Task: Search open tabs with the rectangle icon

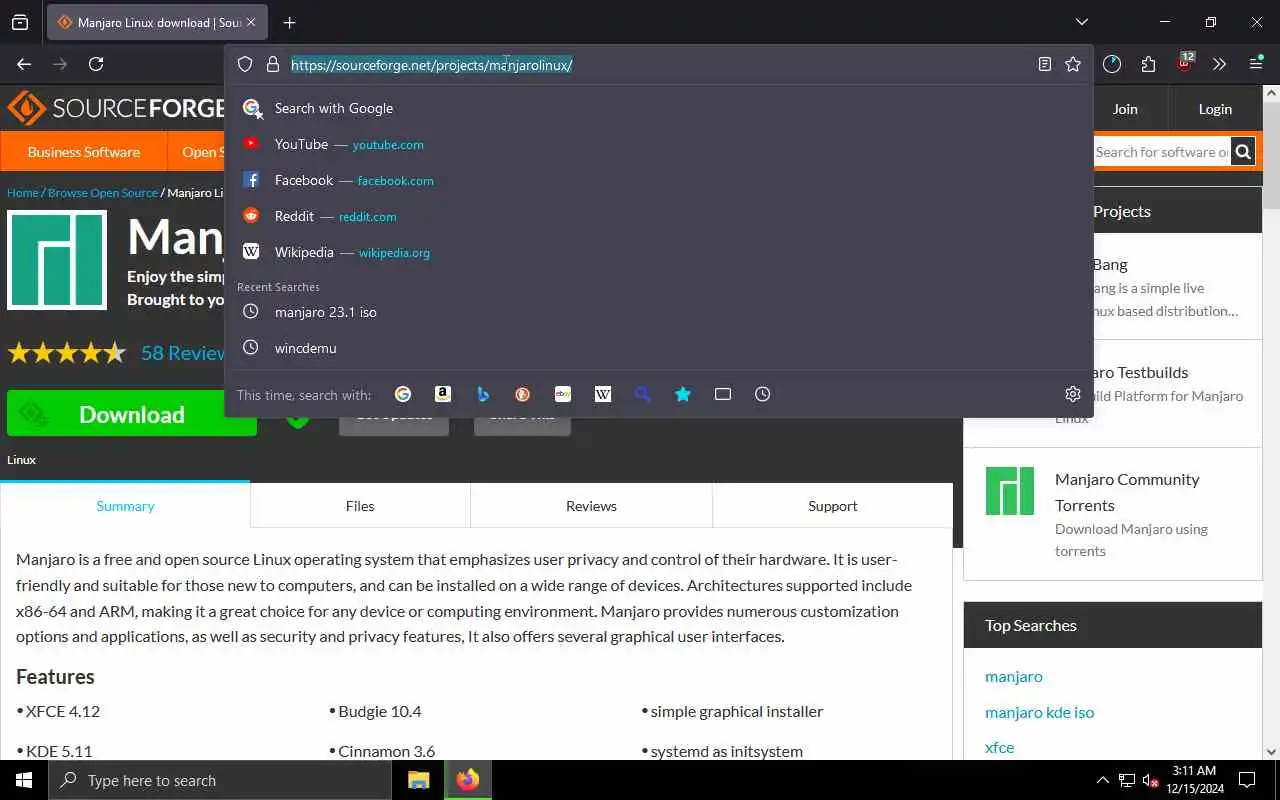Action: (x=723, y=394)
